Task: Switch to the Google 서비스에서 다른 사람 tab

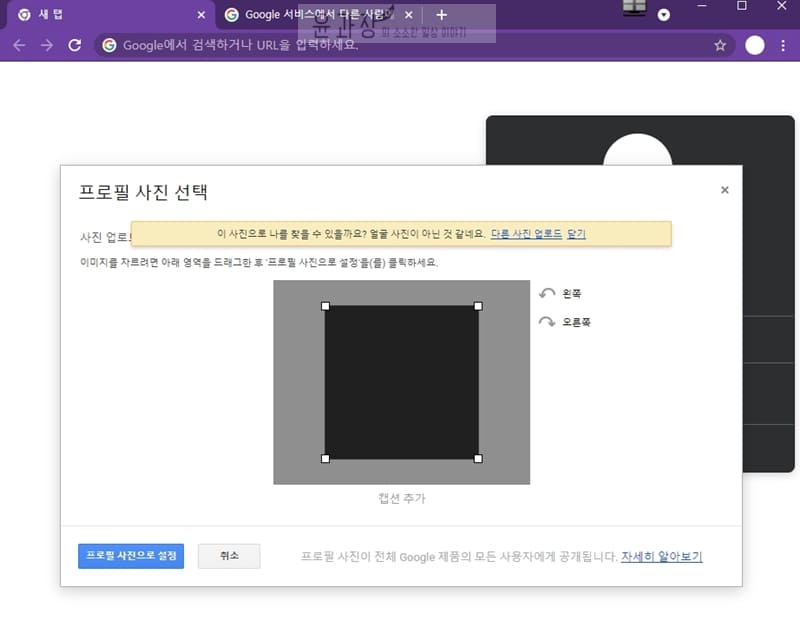Action: (x=310, y=15)
